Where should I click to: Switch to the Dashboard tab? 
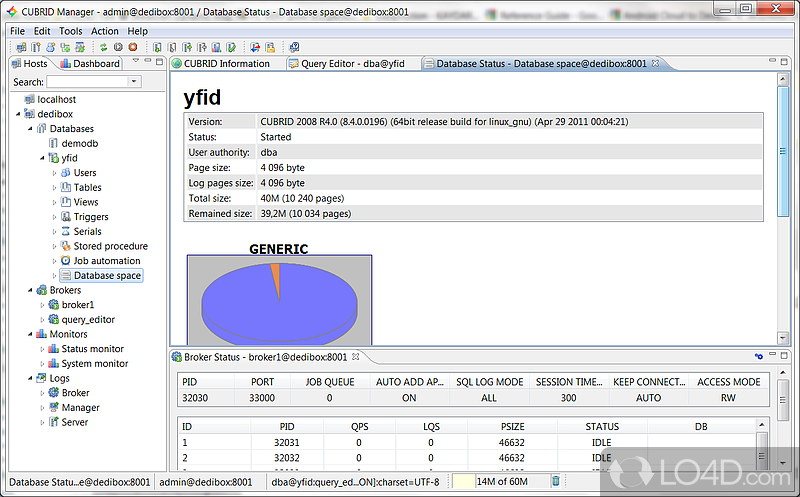point(90,64)
